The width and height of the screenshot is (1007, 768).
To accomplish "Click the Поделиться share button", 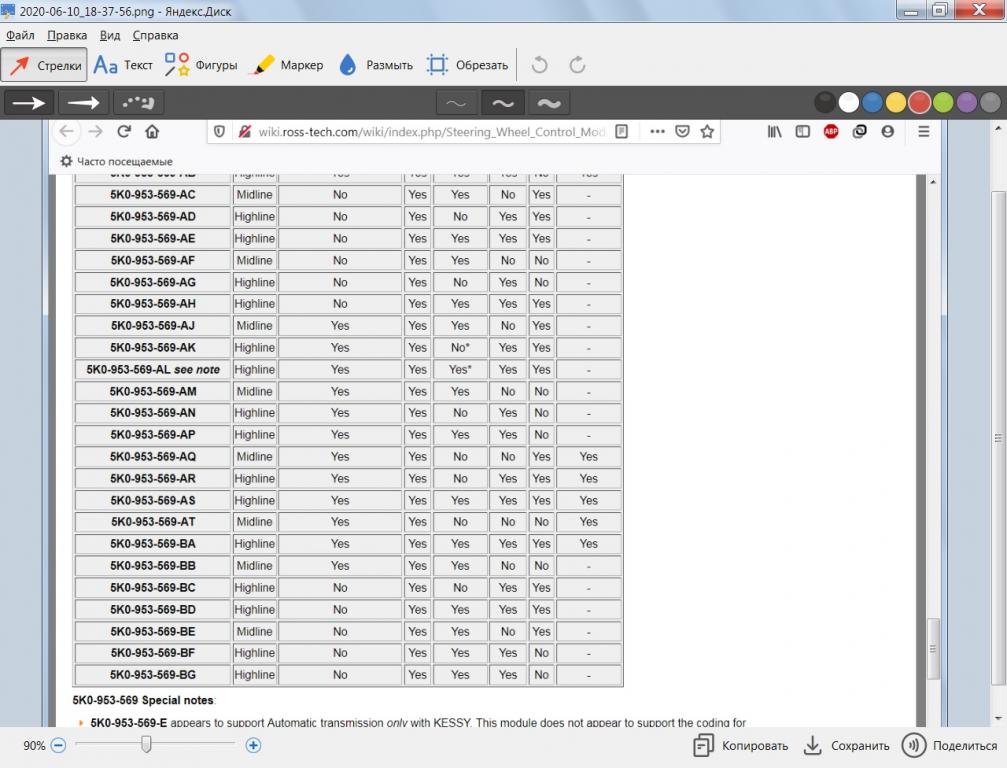I will point(950,746).
